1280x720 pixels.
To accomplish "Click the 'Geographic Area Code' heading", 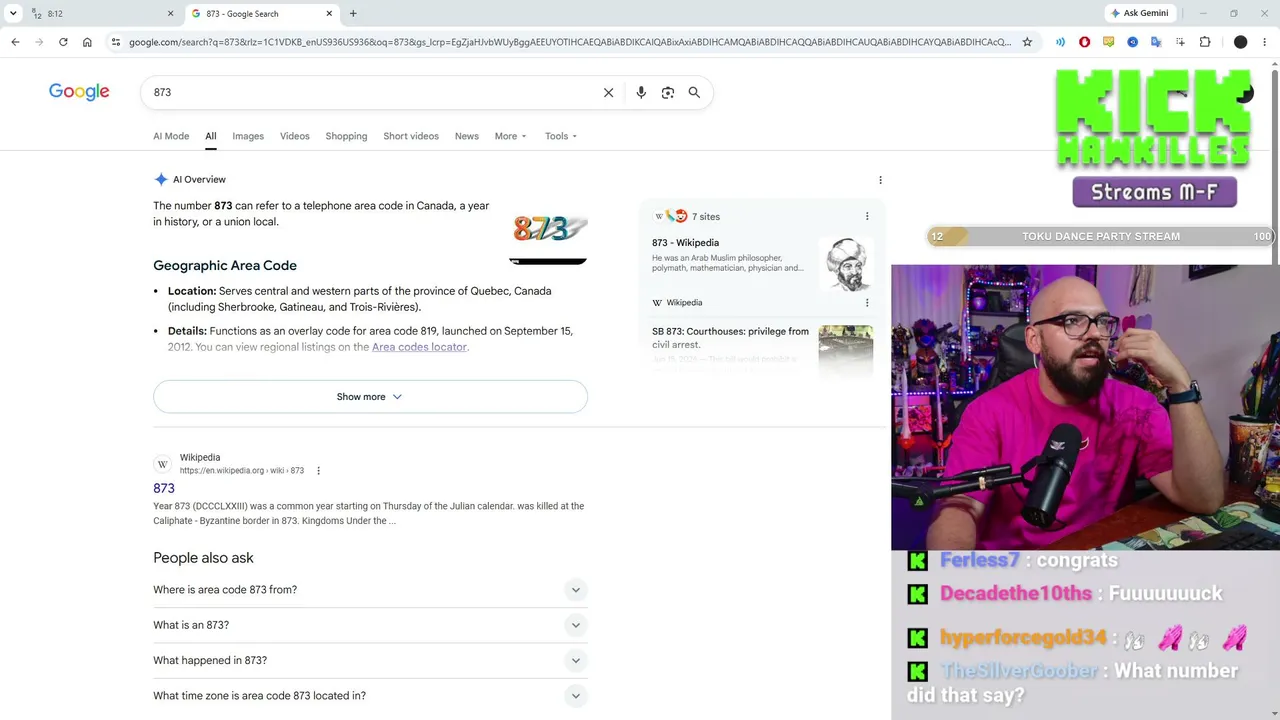I will pyautogui.click(x=225, y=265).
